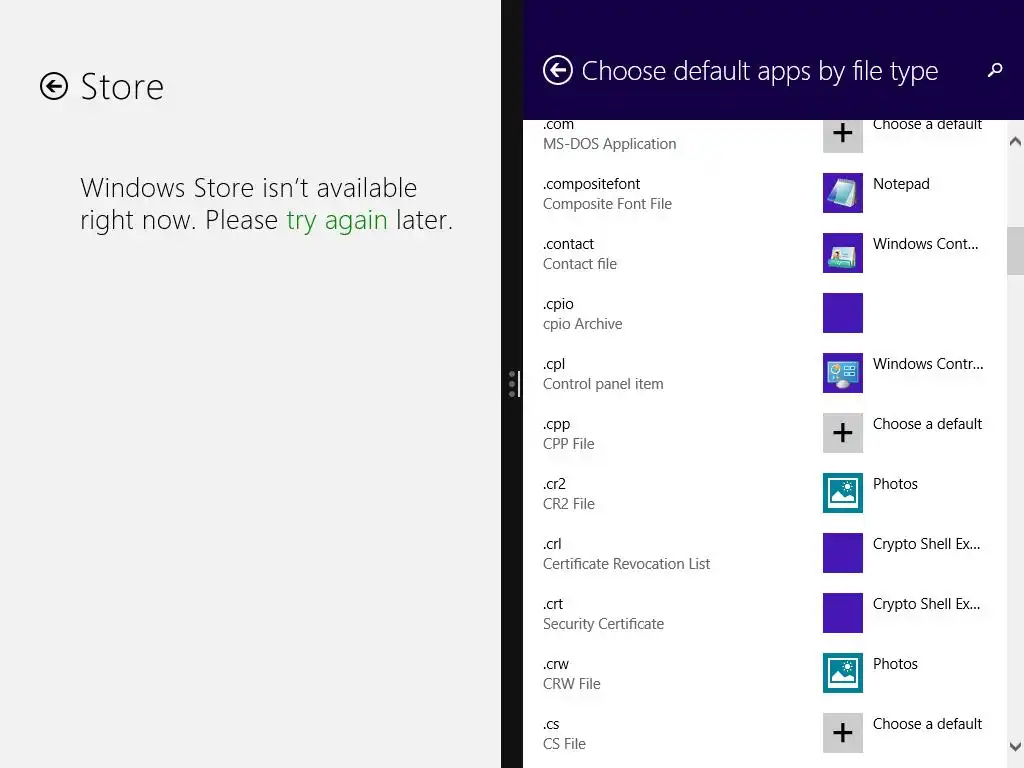Click the purple tile for .crt
The width and height of the screenshot is (1024, 768).
coord(842,613)
